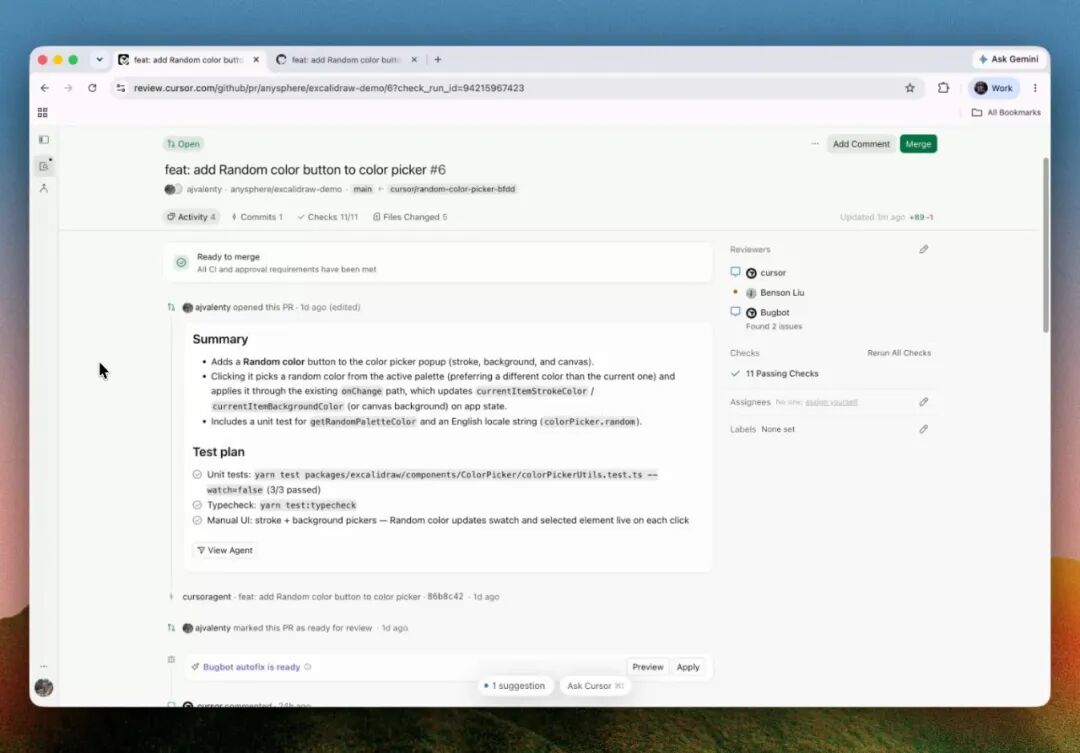Click the Ready to merge check circle icon

pos(181,262)
